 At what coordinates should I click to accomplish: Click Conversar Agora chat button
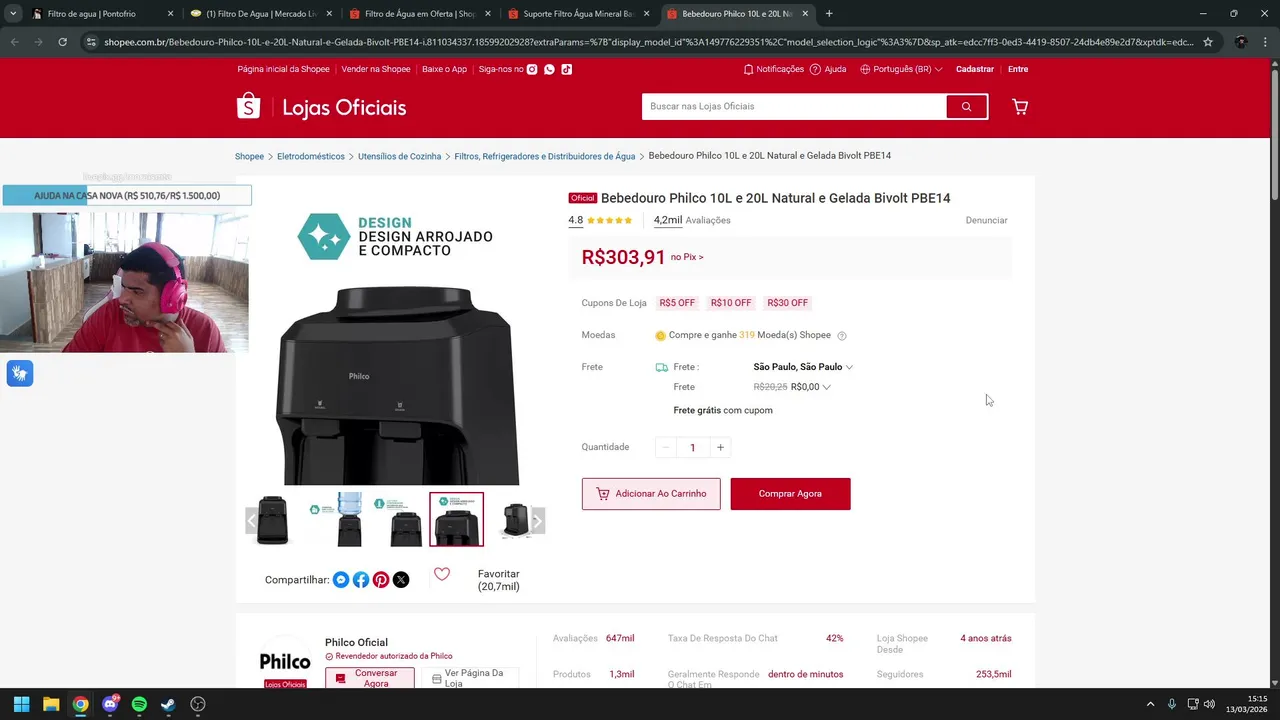tap(370, 678)
